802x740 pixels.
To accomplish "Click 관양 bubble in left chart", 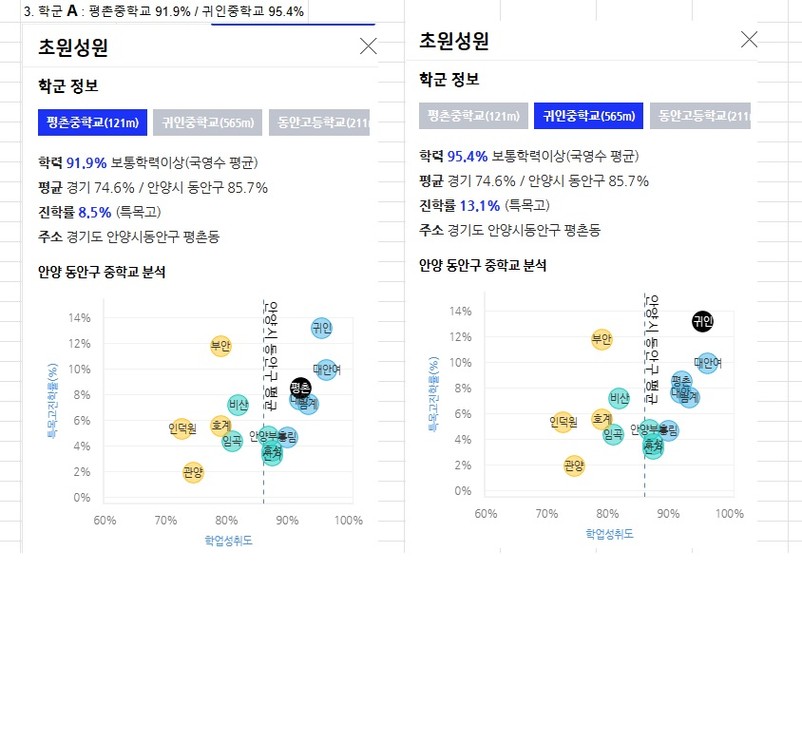I will pos(193,472).
